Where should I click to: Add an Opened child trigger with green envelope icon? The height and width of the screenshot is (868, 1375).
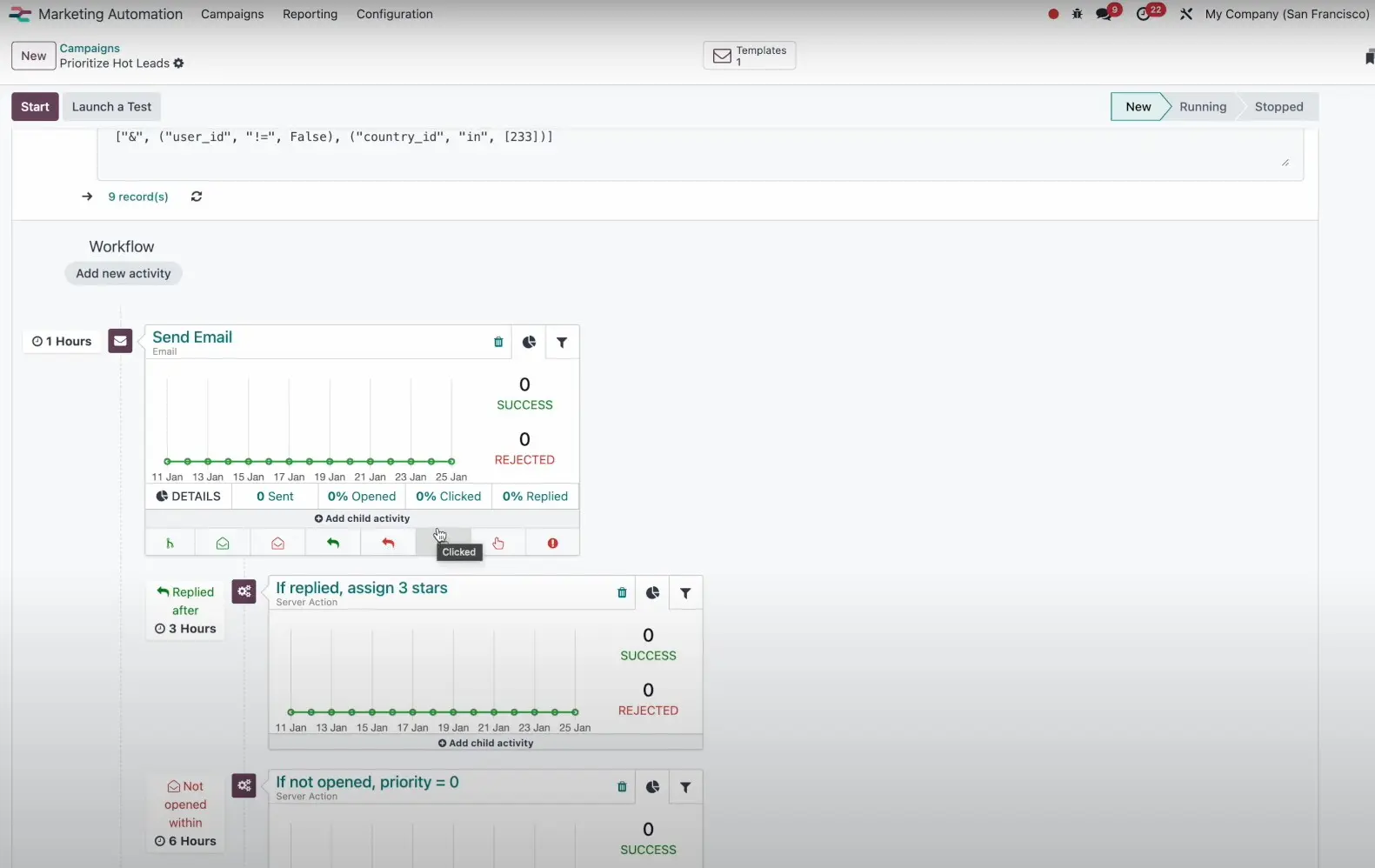click(223, 543)
